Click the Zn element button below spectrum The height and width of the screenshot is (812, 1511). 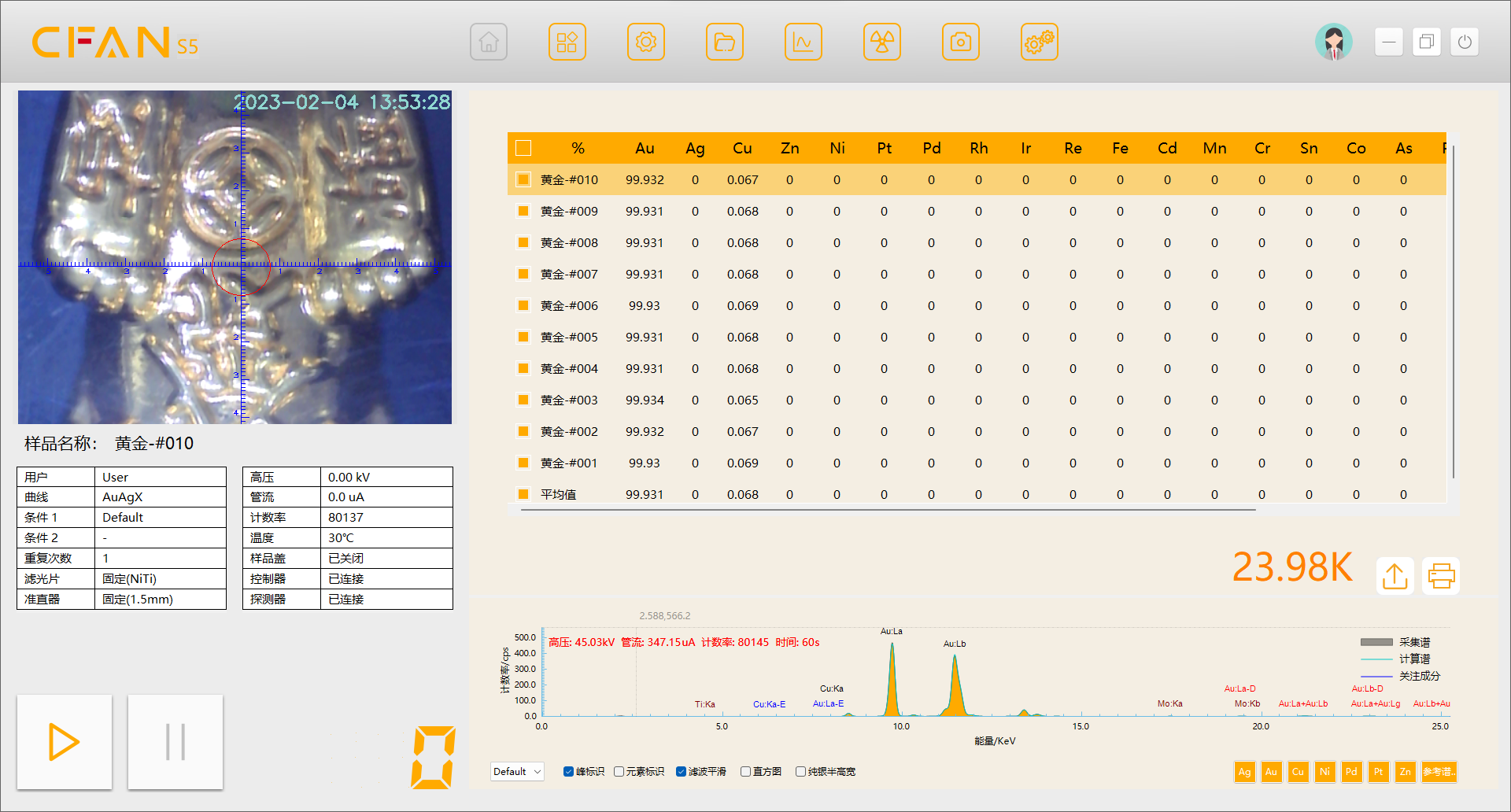tap(1405, 771)
